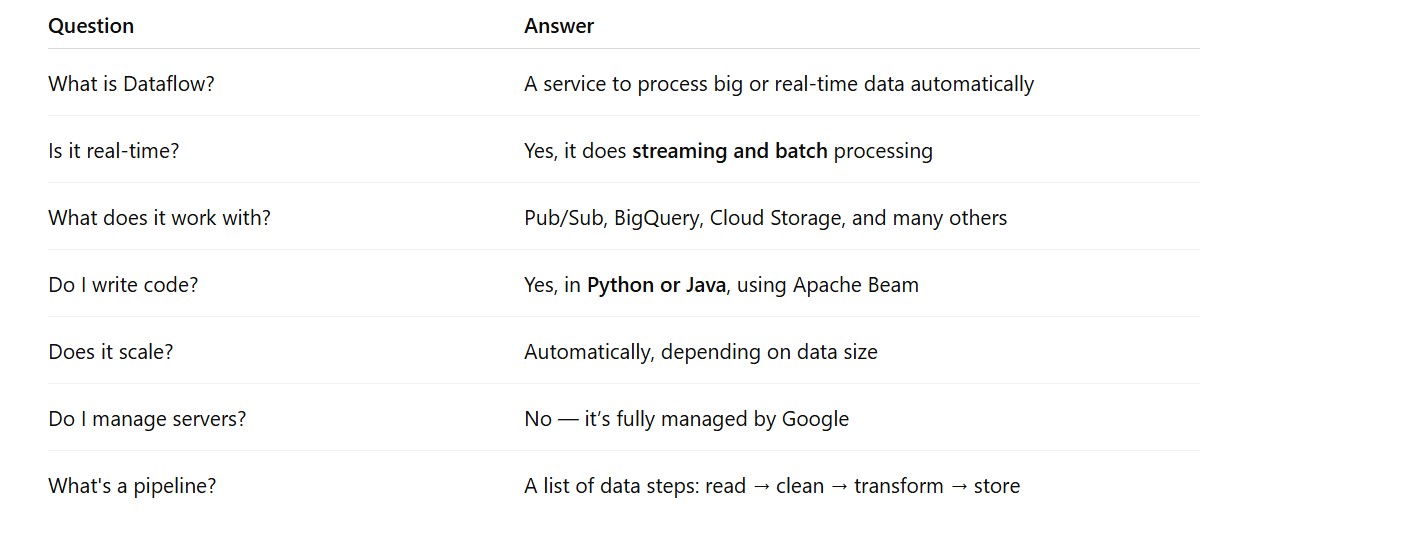Click the bold 'streaming and batch' text
Image resolution: width=1414 pixels, height=537 pixels.
(x=729, y=151)
